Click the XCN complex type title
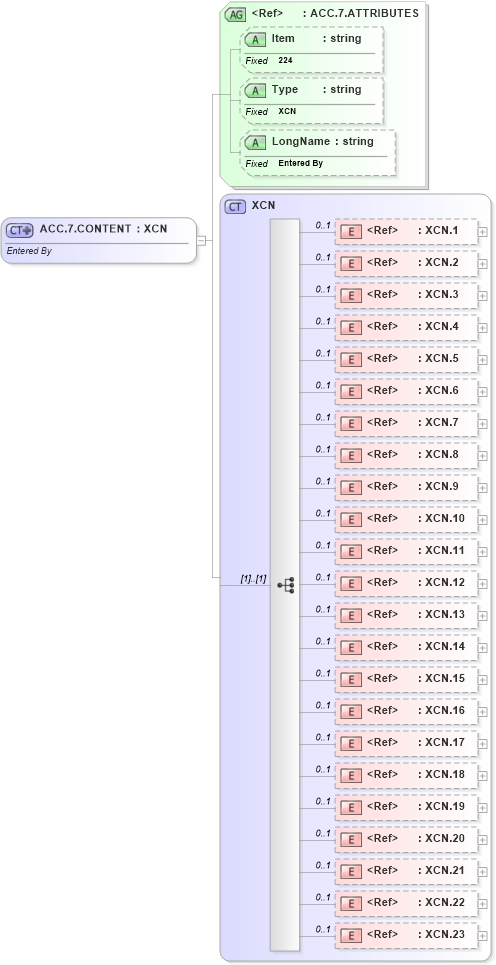The width and height of the screenshot is (496, 965). pos(263,206)
